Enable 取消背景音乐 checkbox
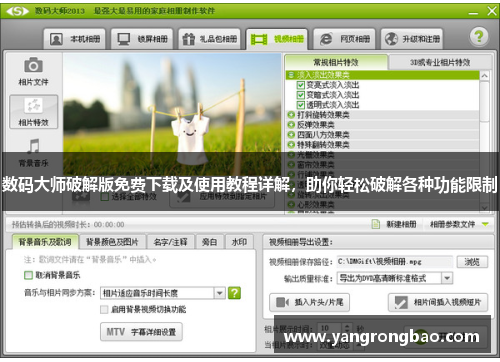Viewport: 500px width, 362px height. pos(28,275)
